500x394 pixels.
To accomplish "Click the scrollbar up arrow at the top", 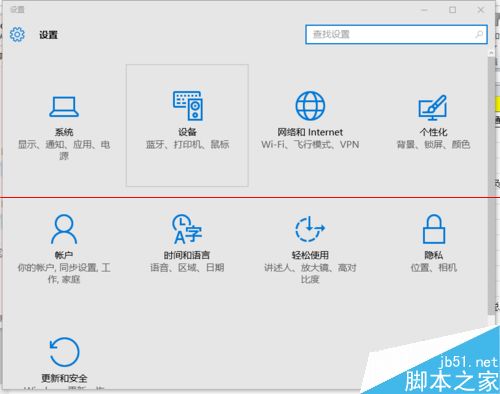I will [491, 53].
